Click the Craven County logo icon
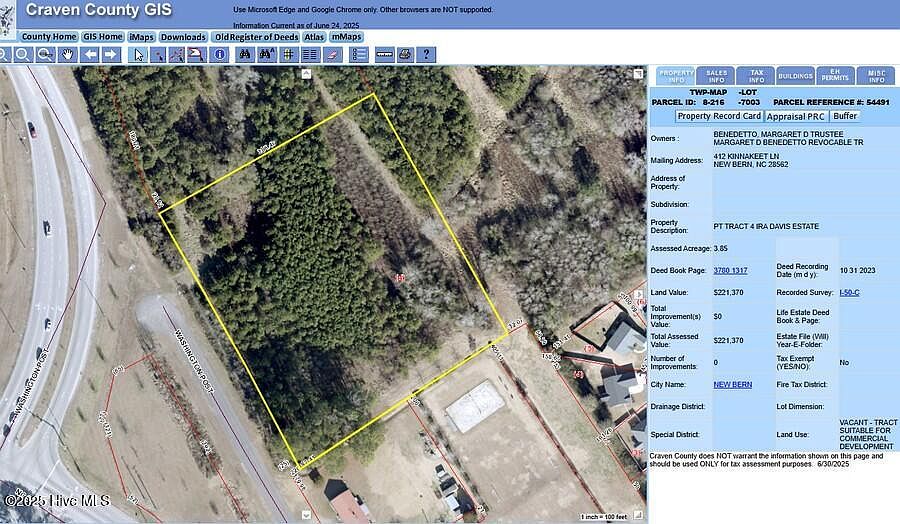This screenshot has height=524, width=900. click(7, 20)
